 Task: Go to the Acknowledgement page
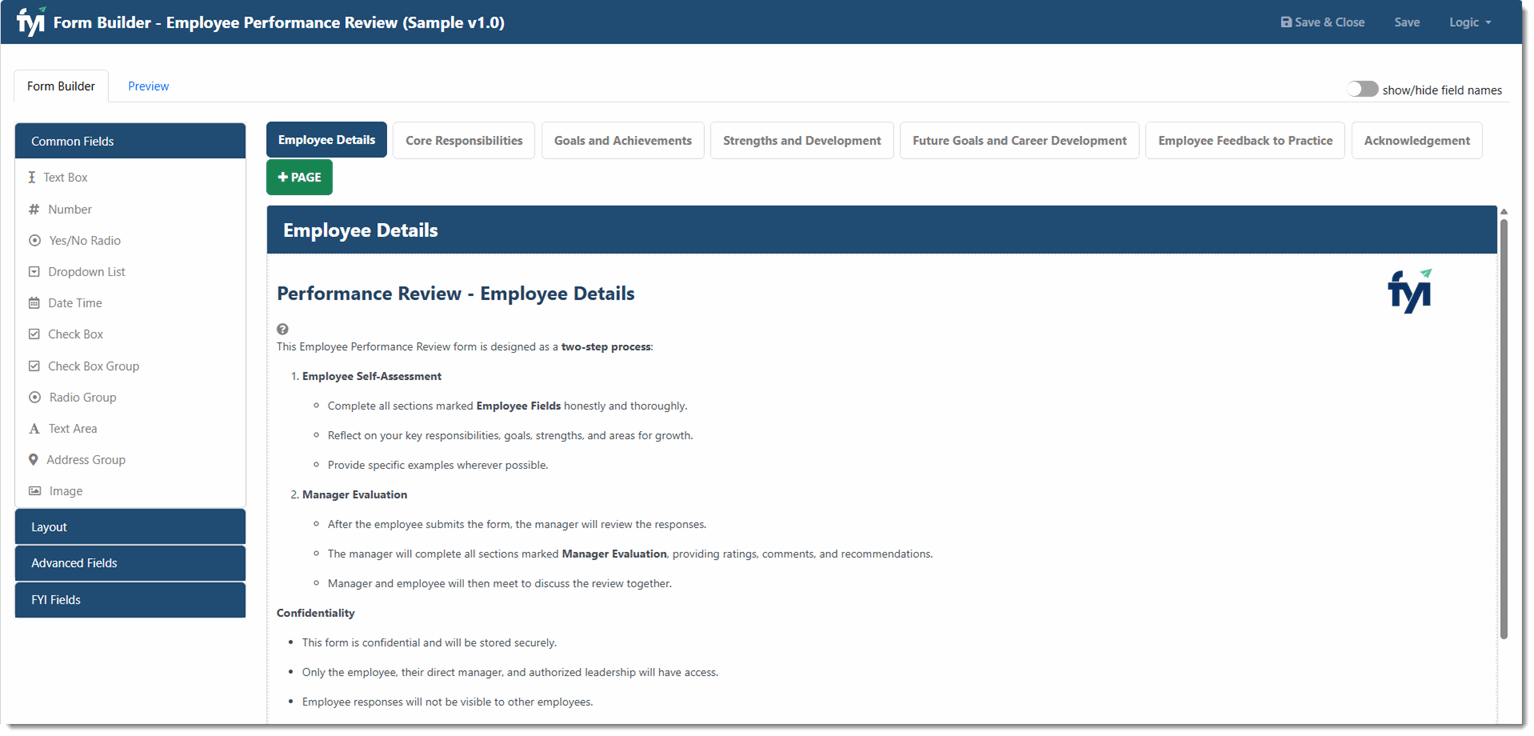point(1417,140)
